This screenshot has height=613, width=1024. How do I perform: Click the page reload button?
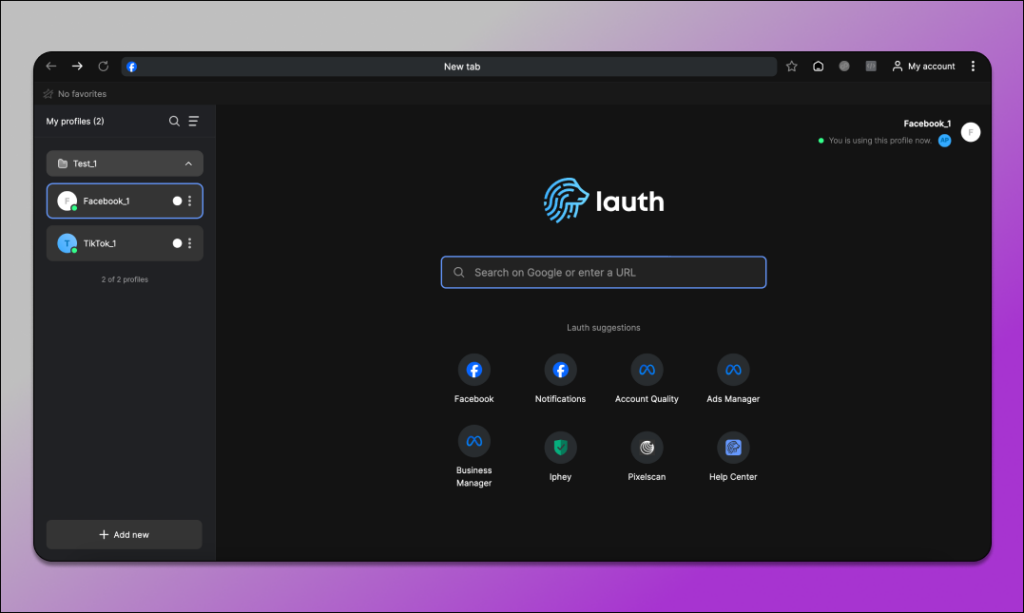[102, 66]
